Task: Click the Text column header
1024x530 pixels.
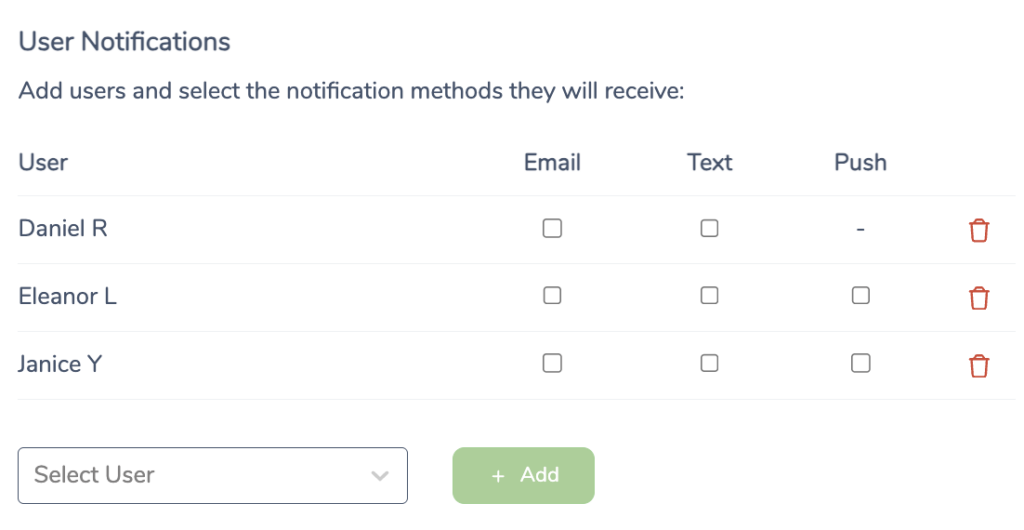Action: click(x=709, y=162)
